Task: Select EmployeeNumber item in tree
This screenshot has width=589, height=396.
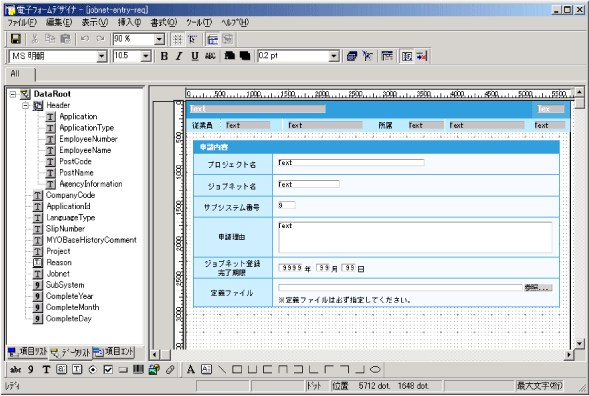Action: (x=88, y=139)
